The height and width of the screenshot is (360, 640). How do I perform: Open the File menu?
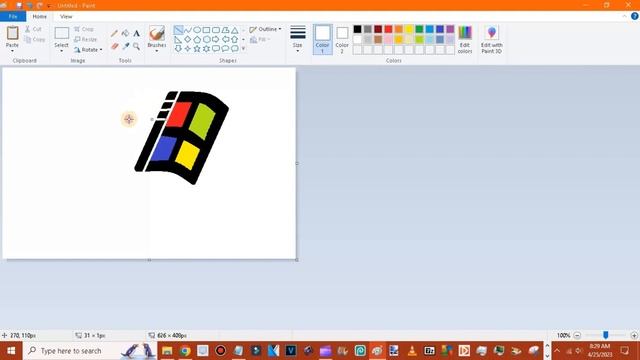click(13, 16)
